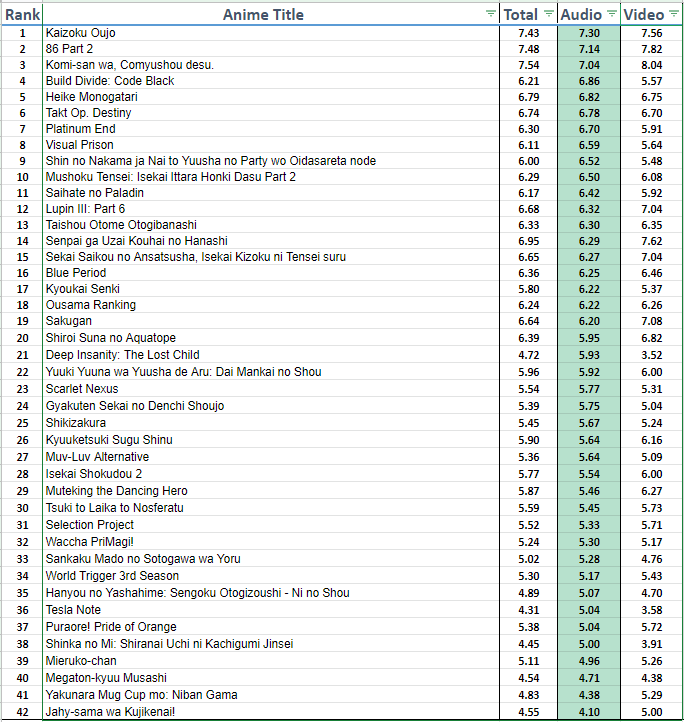Click rank number 42 cell
Image resolution: width=684 pixels, height=722 pixels.
tap(22, 712)
